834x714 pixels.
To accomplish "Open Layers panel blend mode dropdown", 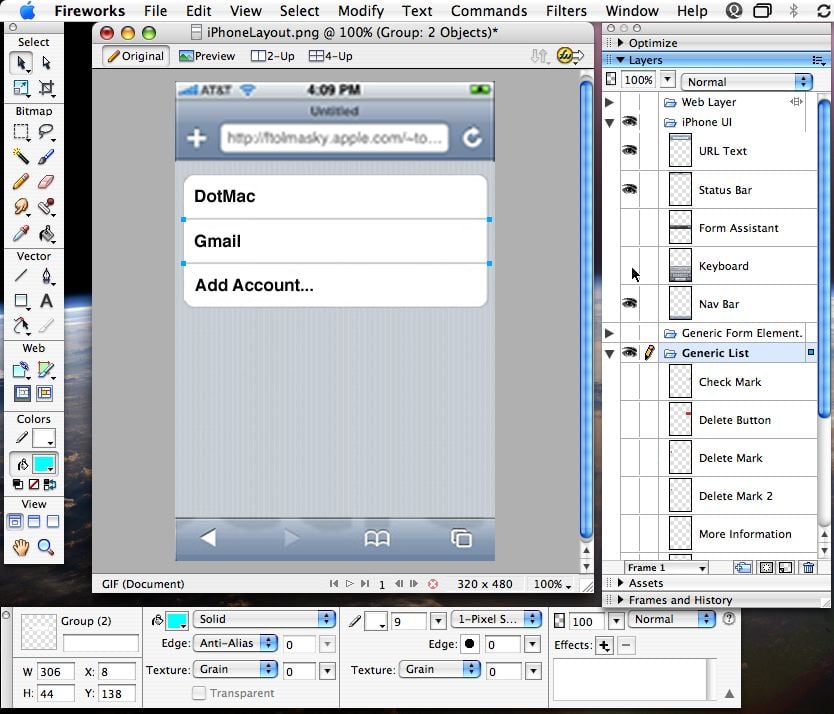I will pos(747,81).
